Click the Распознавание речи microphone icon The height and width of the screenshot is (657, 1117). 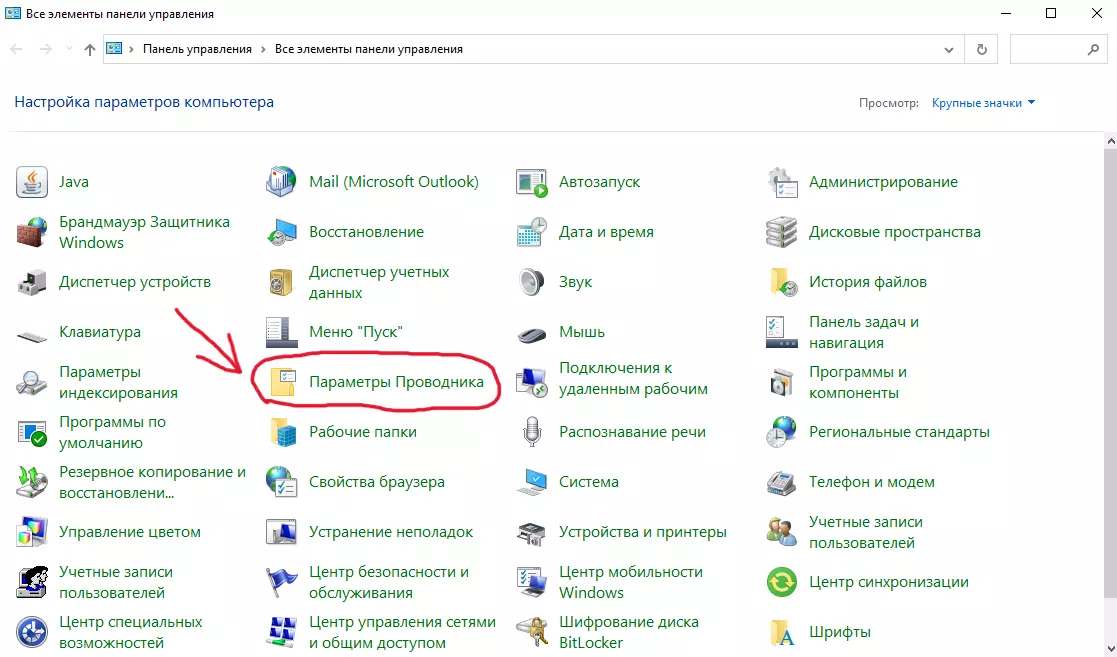coord(531,433)
